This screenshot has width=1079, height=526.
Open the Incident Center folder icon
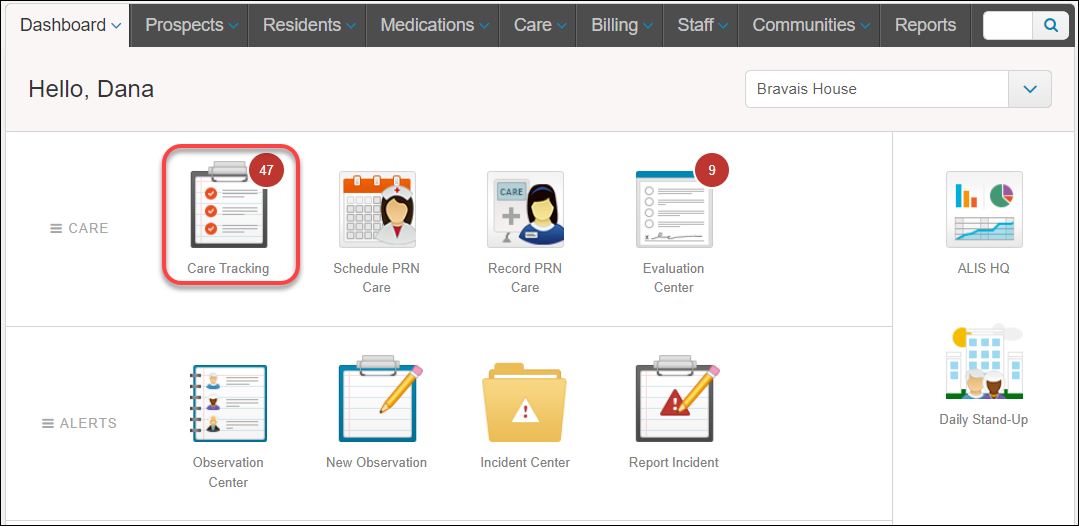point(525,403)
